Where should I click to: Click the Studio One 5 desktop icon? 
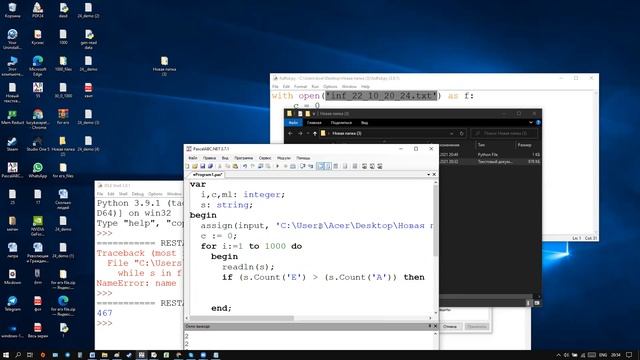coord(38,144)
